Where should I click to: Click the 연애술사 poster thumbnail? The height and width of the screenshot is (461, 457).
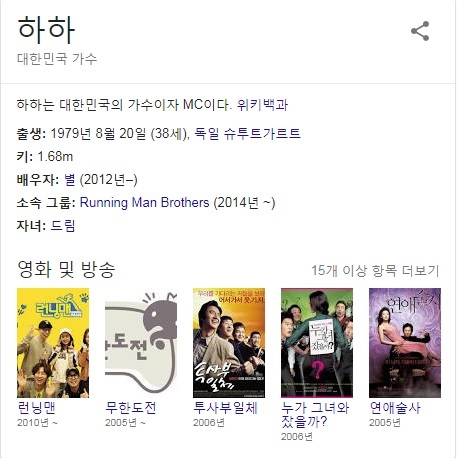405,343
